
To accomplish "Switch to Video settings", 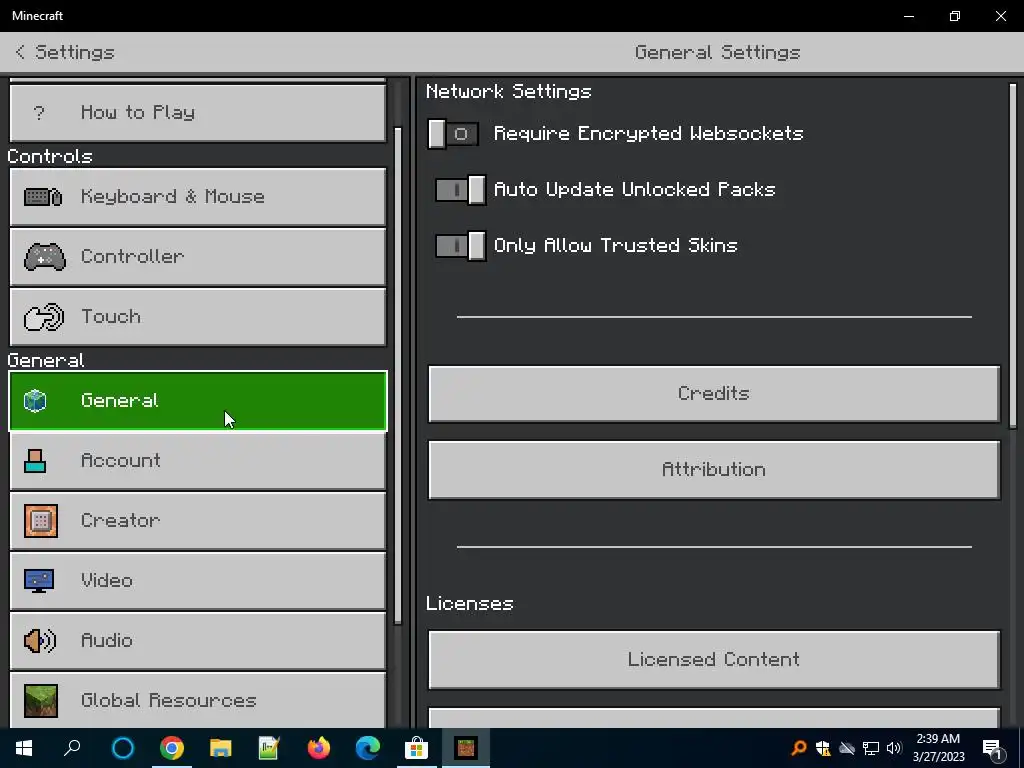I will click(198, 581).
